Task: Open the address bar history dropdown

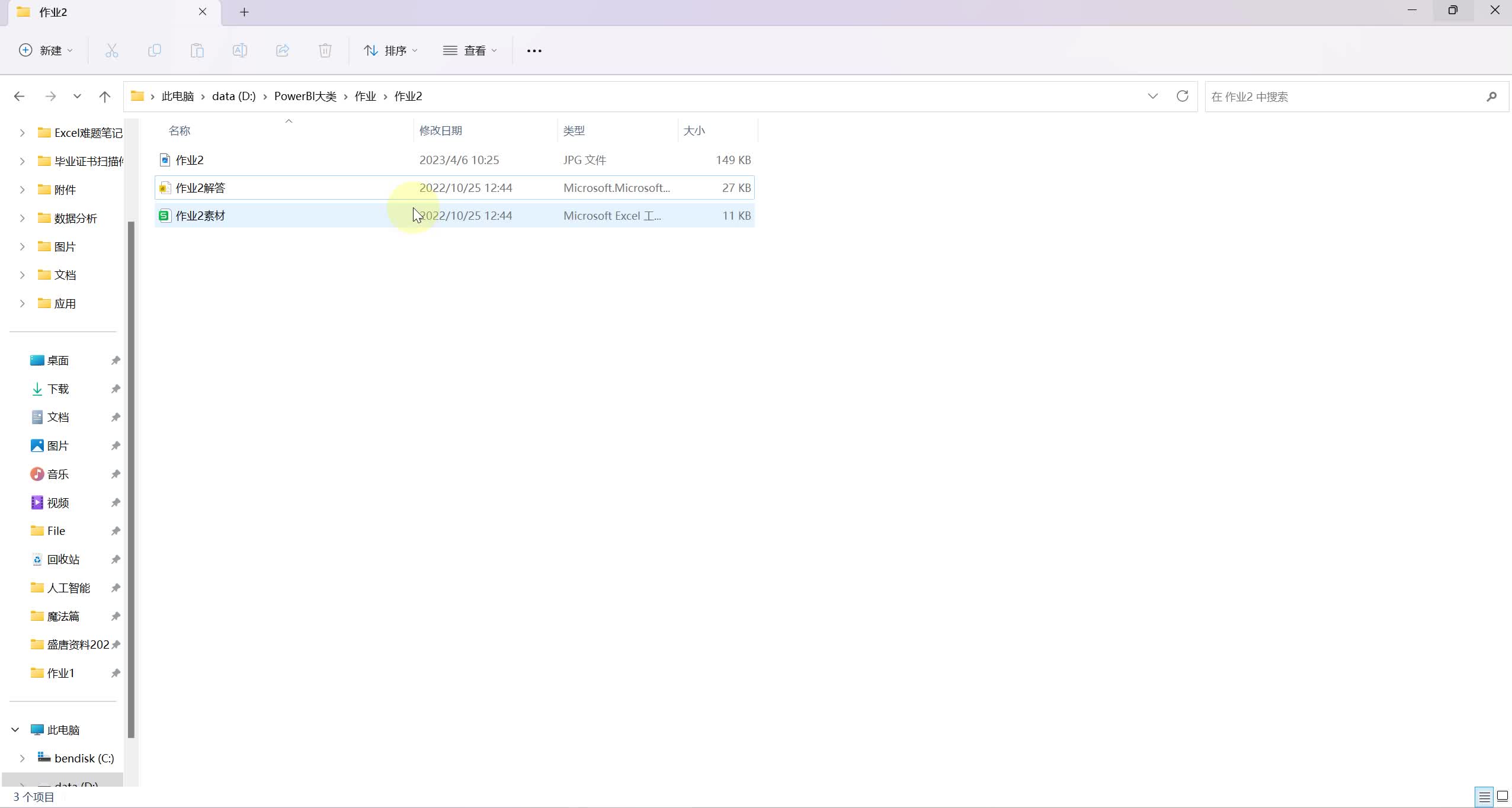Action: click(x=1152, y=96)
